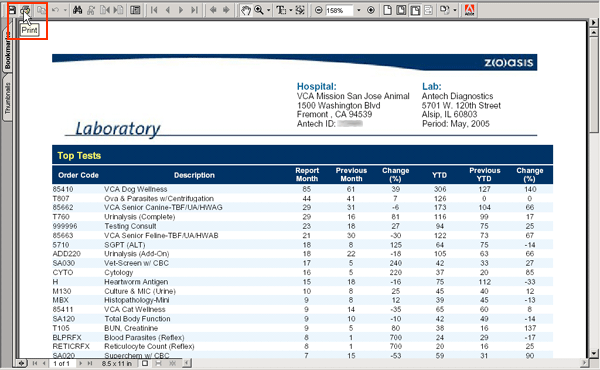Click Go to Previous View arrow
The height and width of the screenshot is (370, 600).
coord(213,10)
